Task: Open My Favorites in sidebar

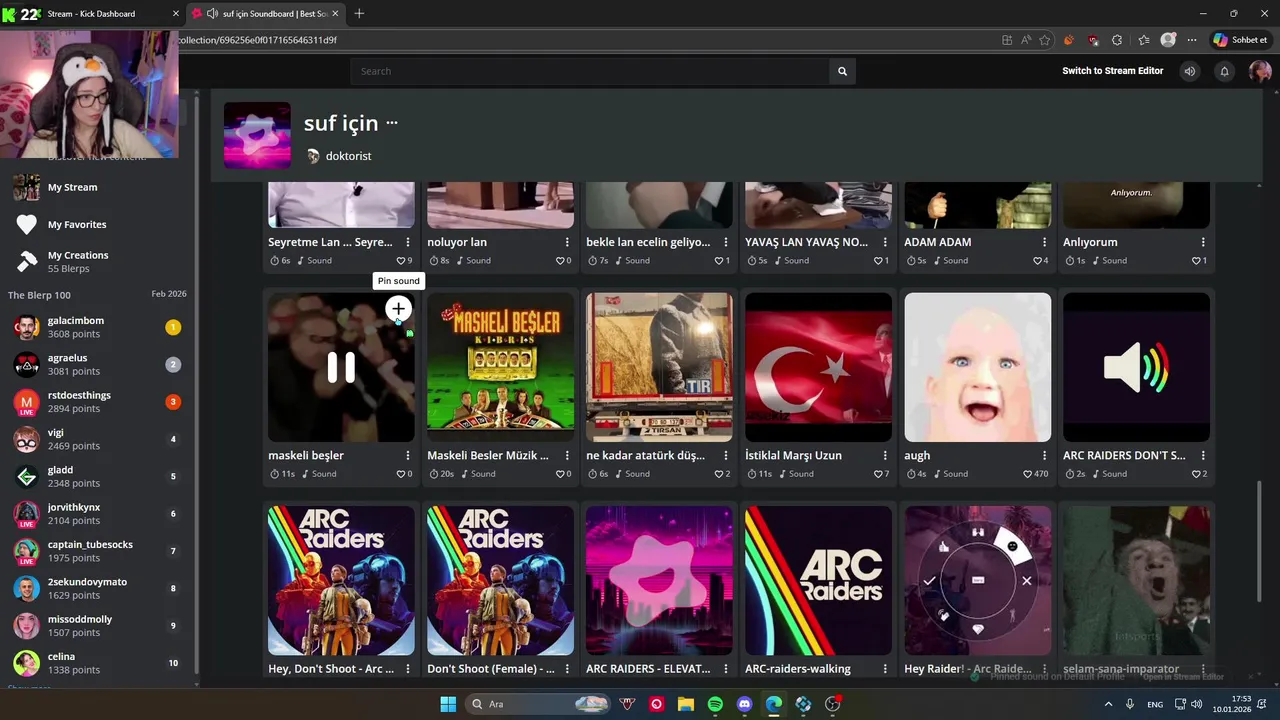Action: (77, 225)
